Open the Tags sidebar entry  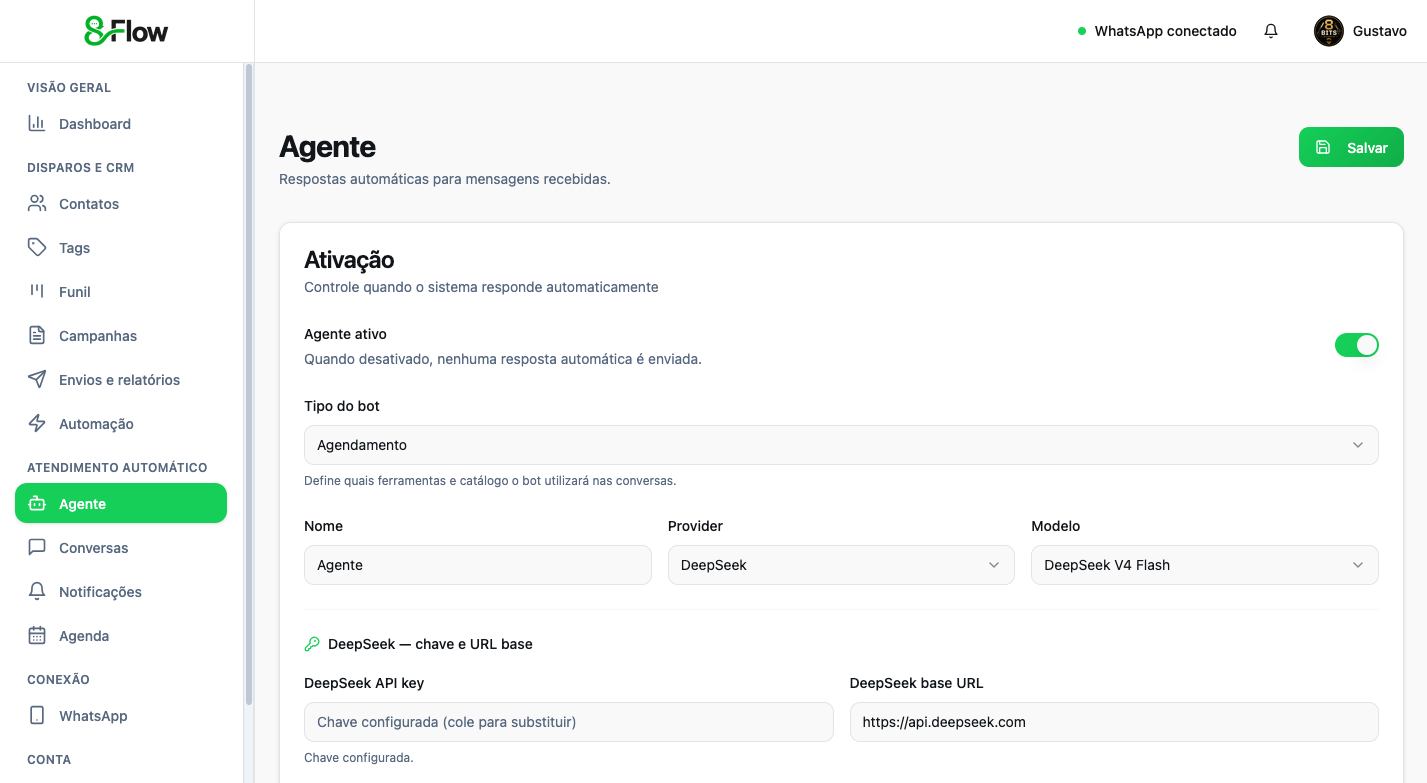[x=121, y=248]
